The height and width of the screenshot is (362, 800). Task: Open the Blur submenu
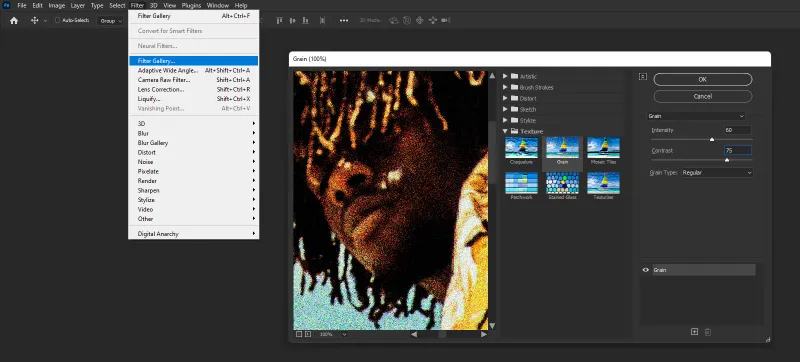click(193, 133)
